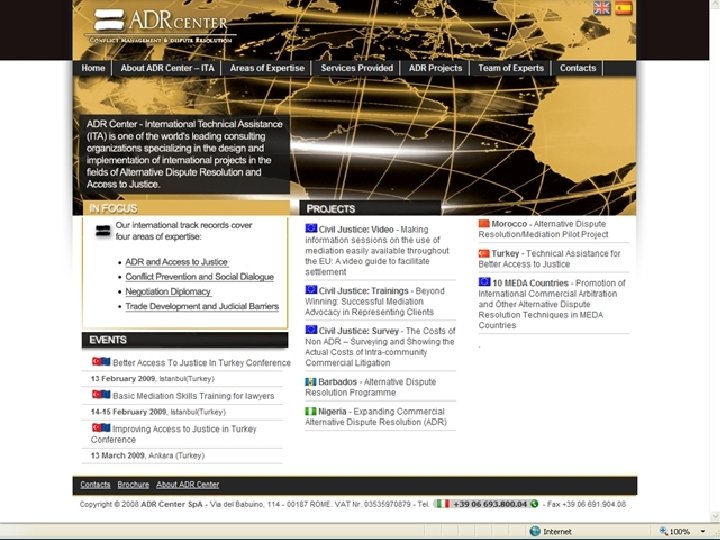
Task: Click flags beside Basic Mediation Skills Training
Action: [x=101, y=394]
